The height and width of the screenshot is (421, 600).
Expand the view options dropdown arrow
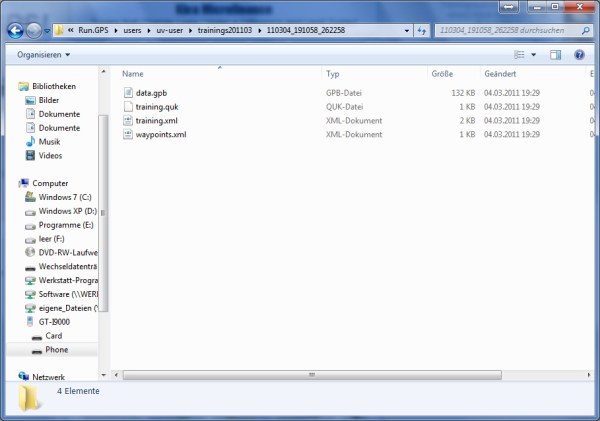pos(534,54)
